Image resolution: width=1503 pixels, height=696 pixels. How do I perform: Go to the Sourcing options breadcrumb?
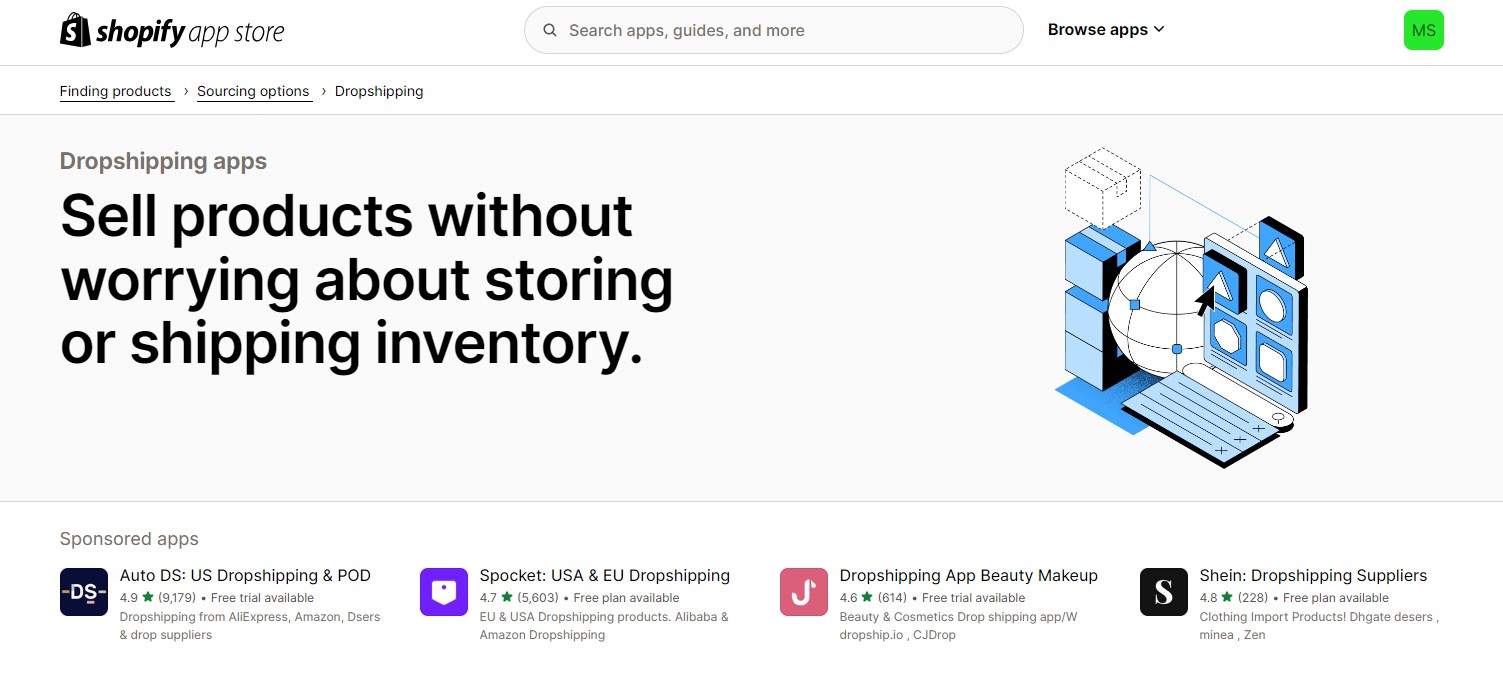point(253,91)
